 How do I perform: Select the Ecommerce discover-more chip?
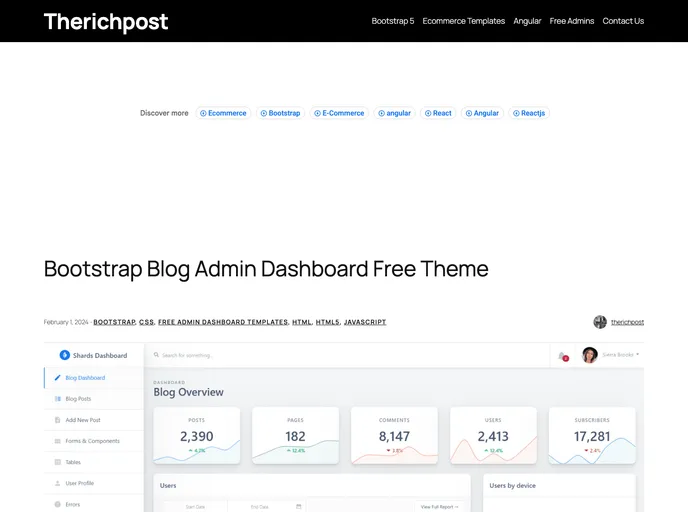coord(223,113)
